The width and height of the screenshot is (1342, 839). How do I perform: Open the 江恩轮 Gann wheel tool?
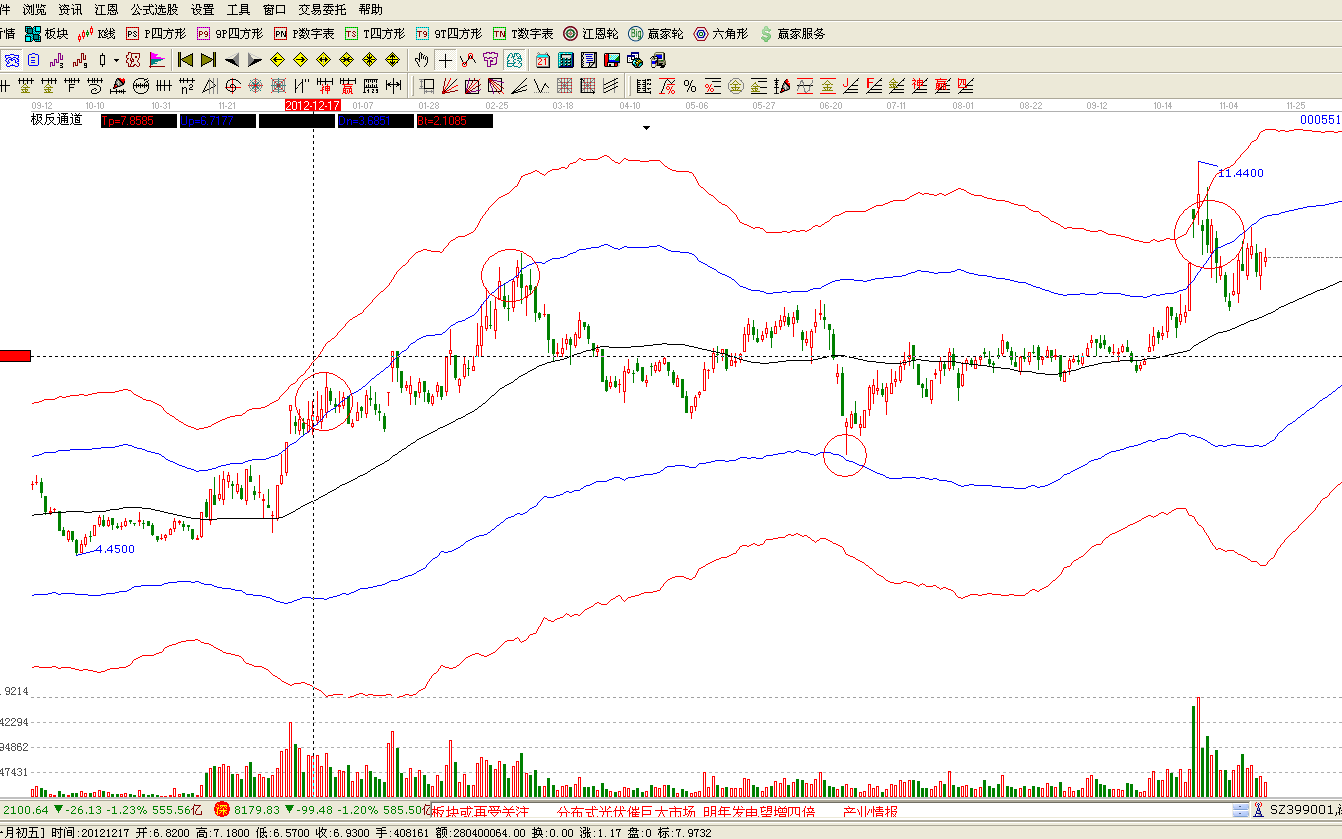[590, 34]
